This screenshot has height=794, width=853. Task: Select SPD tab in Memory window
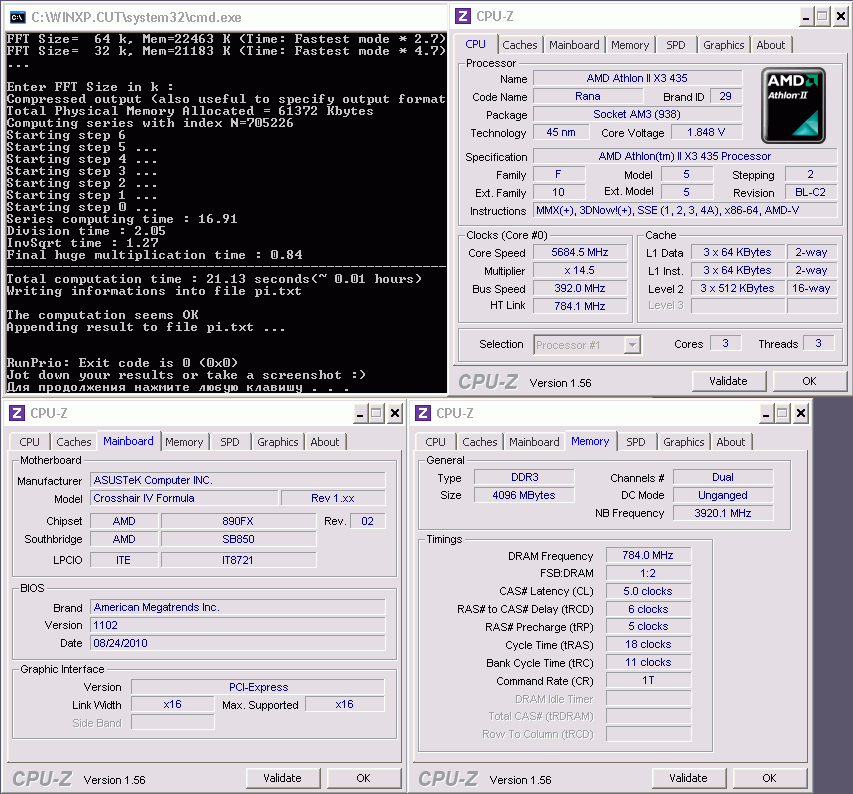[635, 442]
